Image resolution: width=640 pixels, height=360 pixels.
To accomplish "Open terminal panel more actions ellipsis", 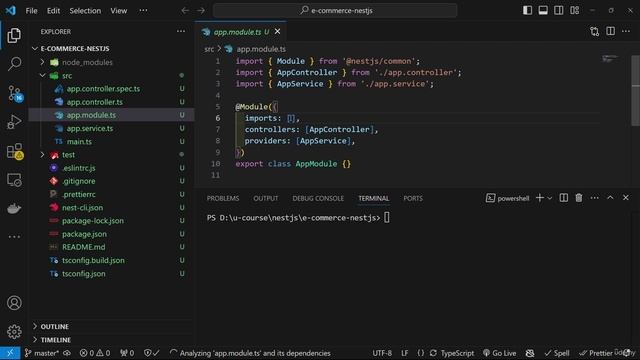I will point(594,198).
